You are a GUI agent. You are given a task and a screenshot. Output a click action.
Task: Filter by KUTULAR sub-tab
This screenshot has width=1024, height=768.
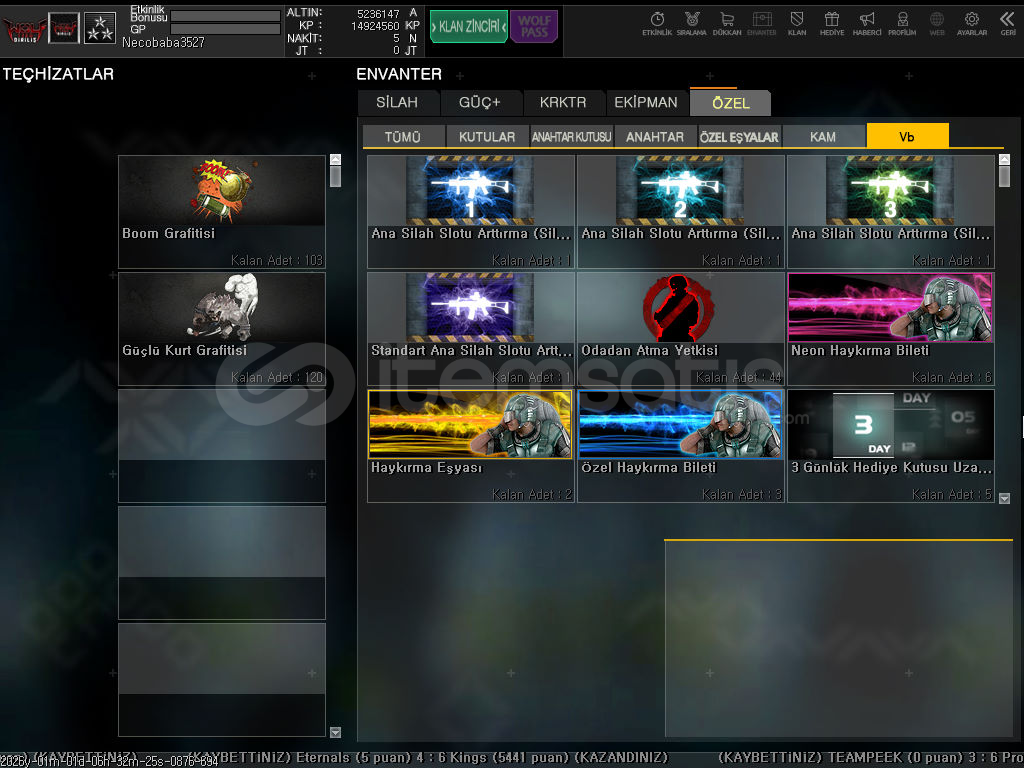coord(487,136)
